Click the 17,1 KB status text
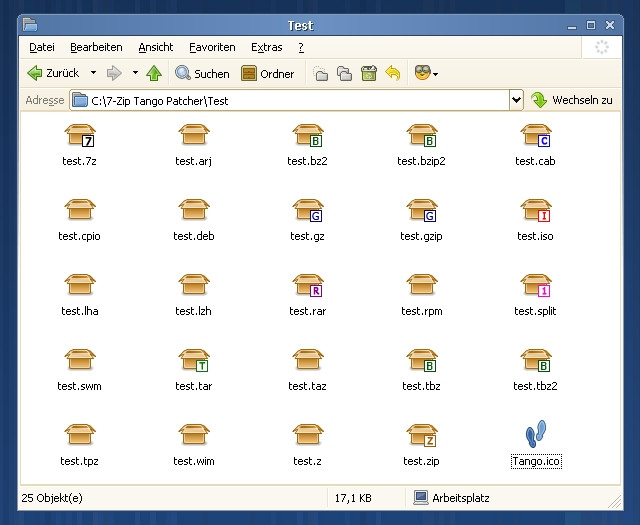Image resolution: width=640 pixels, height=525 pixels. click(x=353, y=498)
